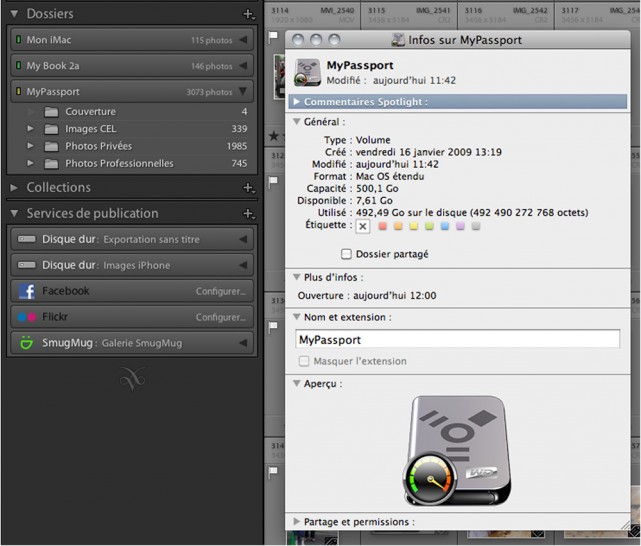Expand the Photos Privées folder
Screen dimensions: 641x546
pos(30,146)
